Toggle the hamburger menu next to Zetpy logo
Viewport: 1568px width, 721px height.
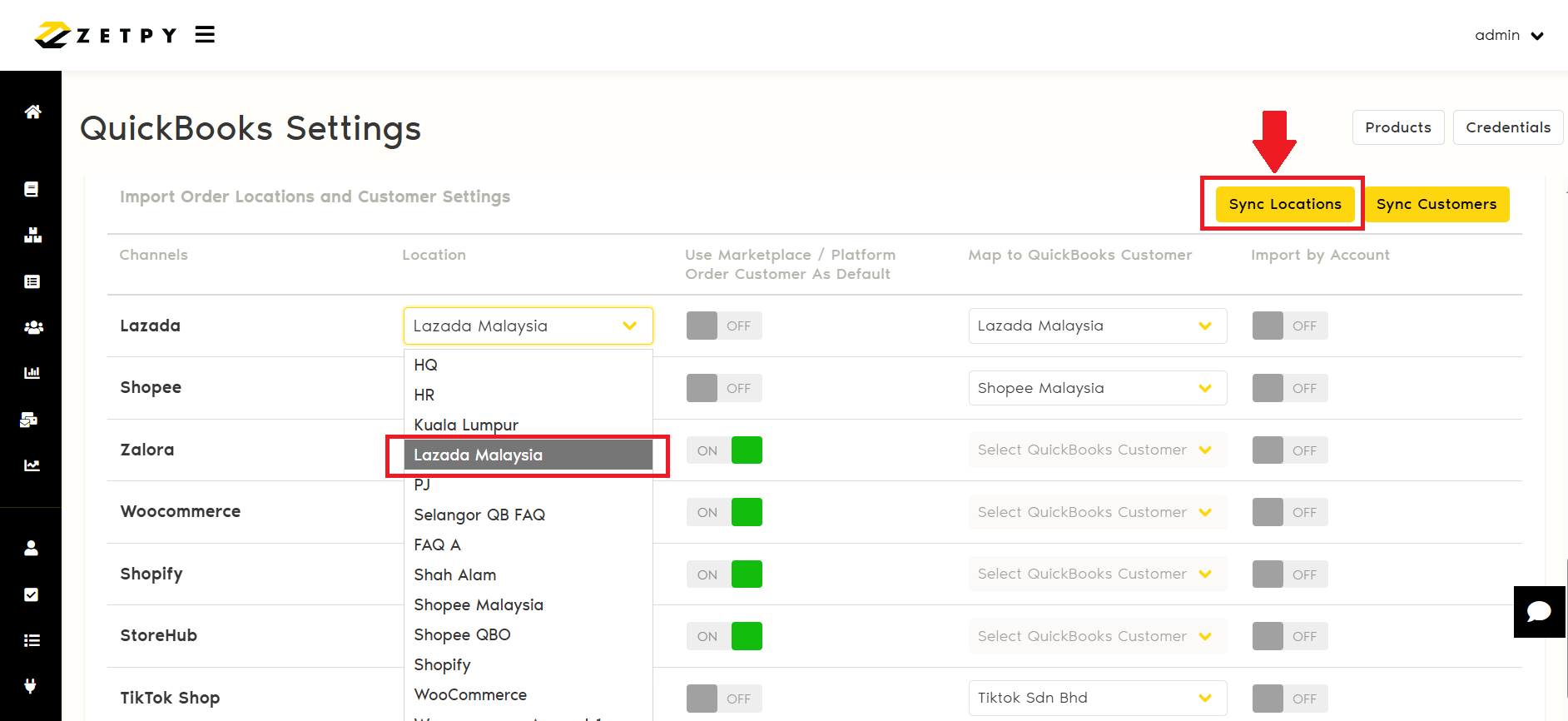[x=205, y=34]
